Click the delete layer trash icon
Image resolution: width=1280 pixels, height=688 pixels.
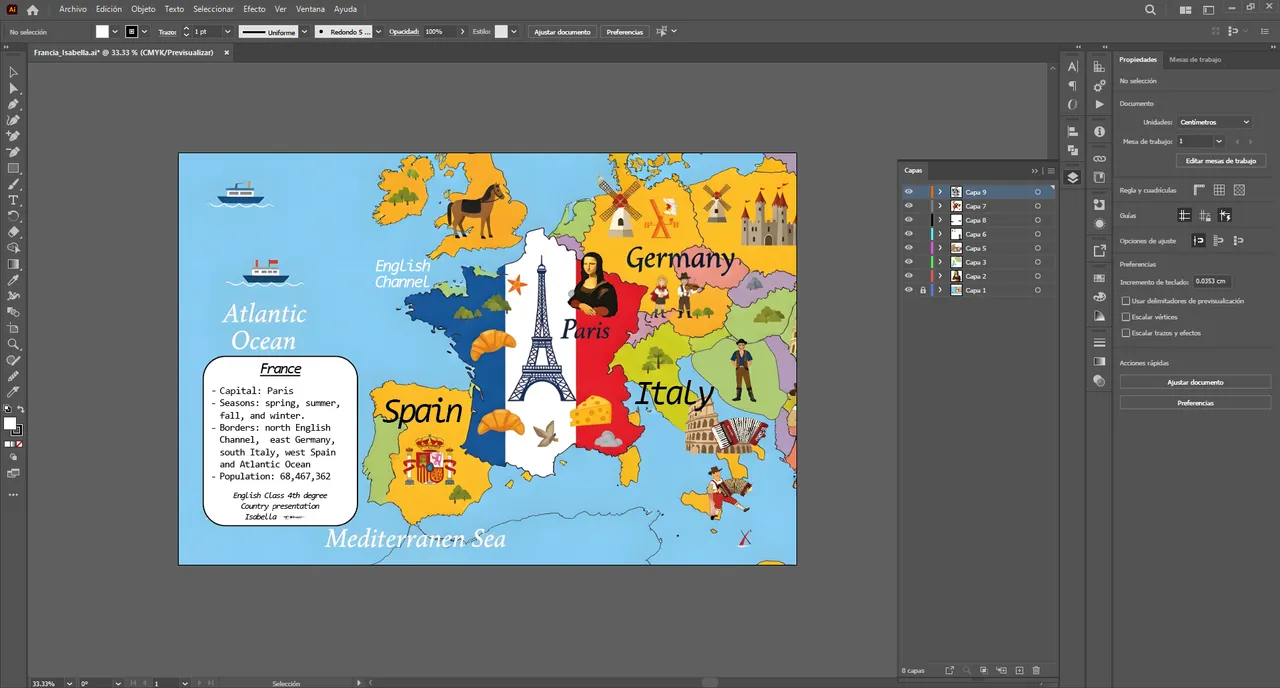1036,670
